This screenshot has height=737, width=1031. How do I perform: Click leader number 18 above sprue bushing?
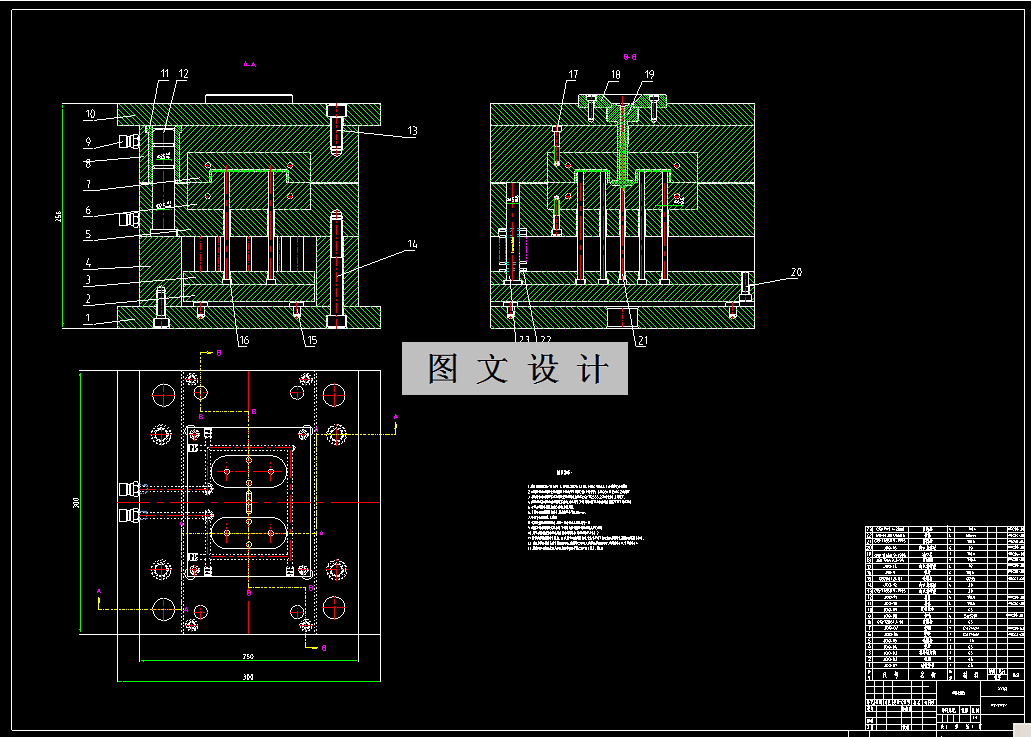tap(615, 74)
